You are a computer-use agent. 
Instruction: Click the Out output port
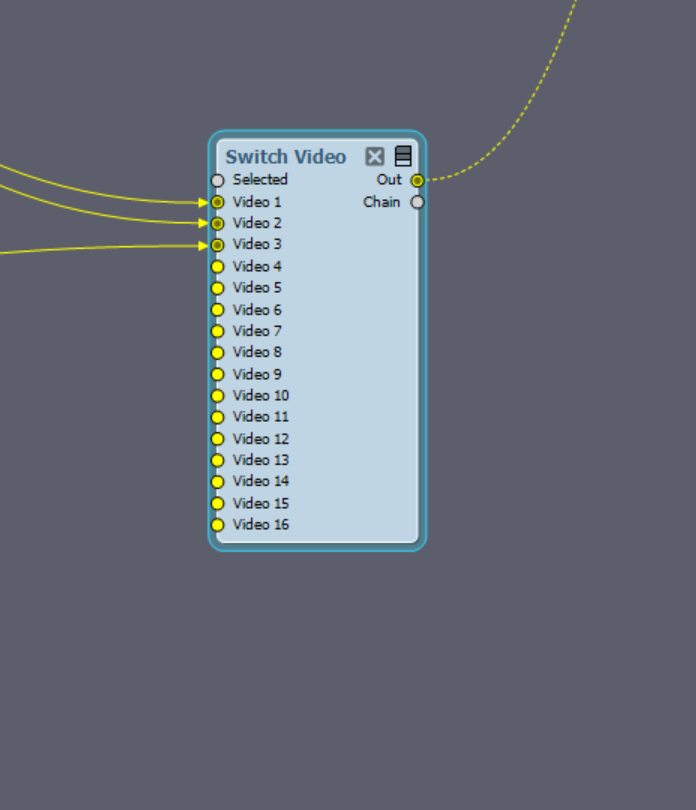[x=417, y=180]
